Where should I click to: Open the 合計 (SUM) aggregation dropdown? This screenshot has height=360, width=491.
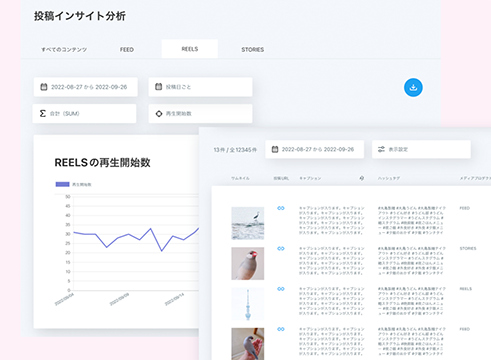click(x=85, y=114)
